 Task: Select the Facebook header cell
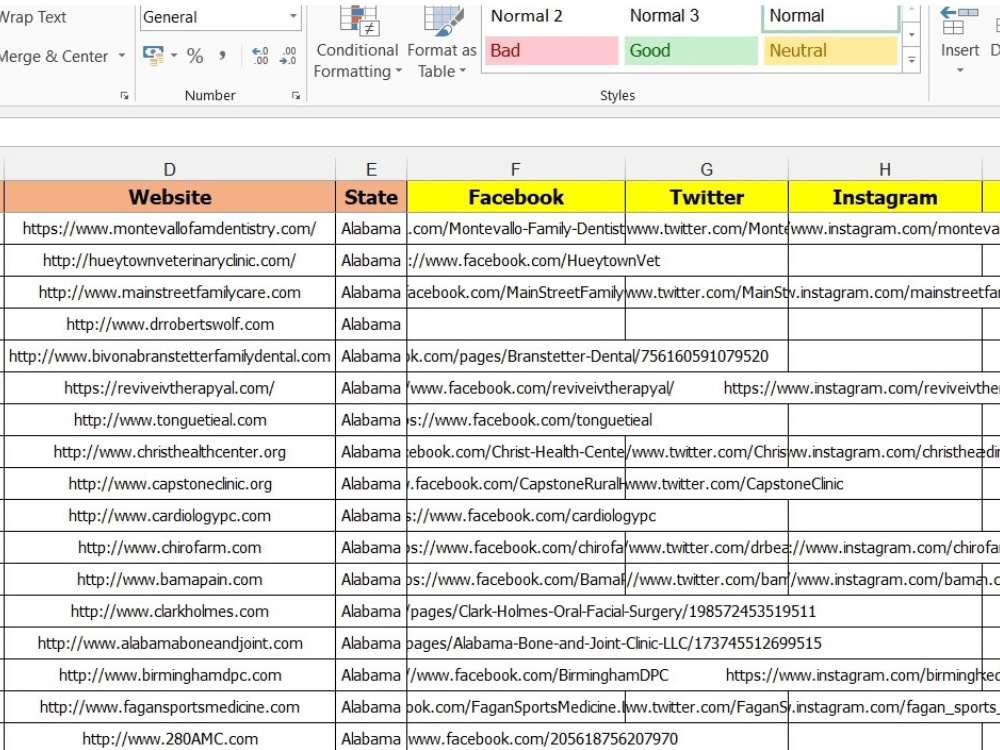(x=516, y=197)
